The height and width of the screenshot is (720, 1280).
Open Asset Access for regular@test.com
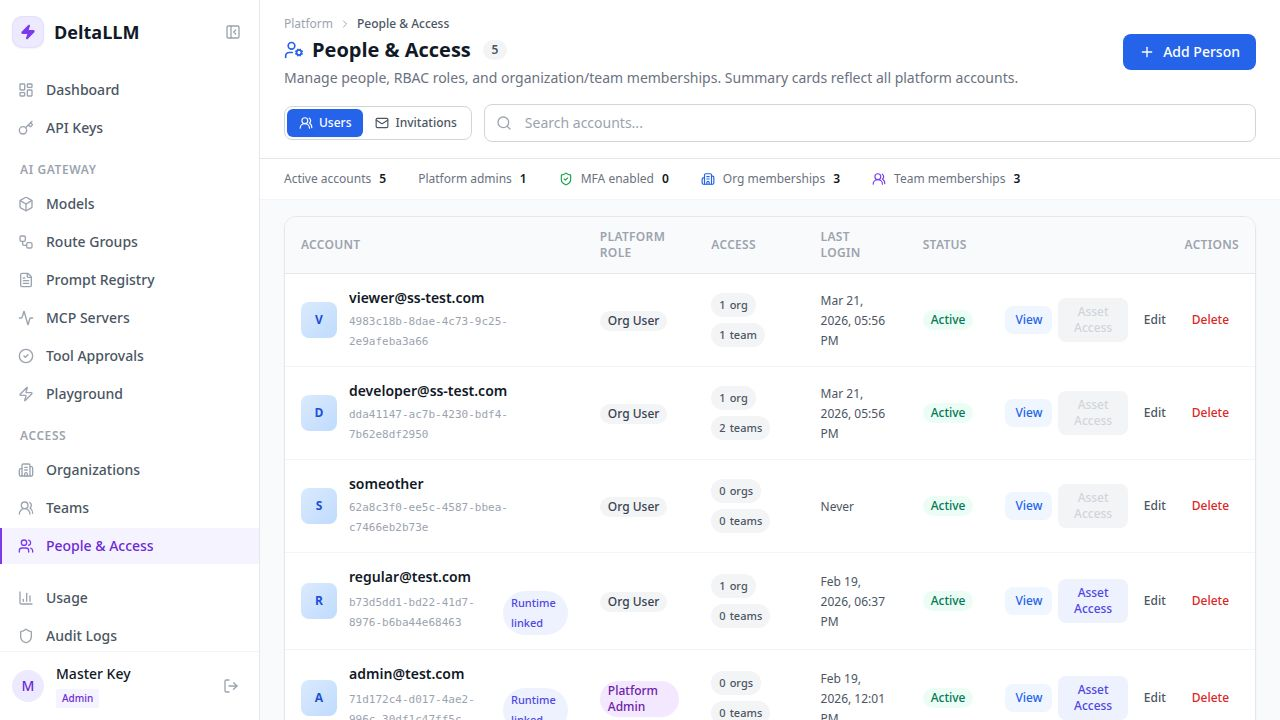click(1093, 601)
